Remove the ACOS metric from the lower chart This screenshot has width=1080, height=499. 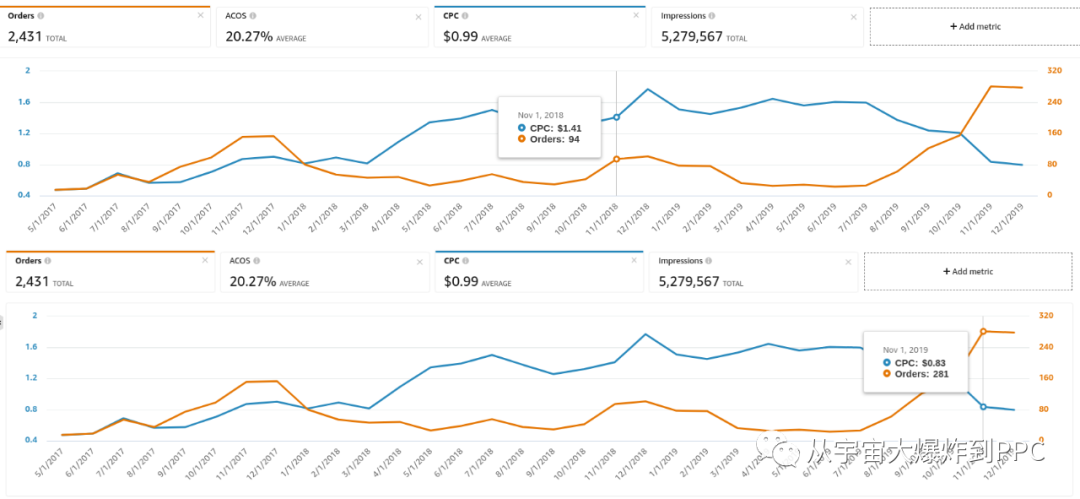pos(418,260)
